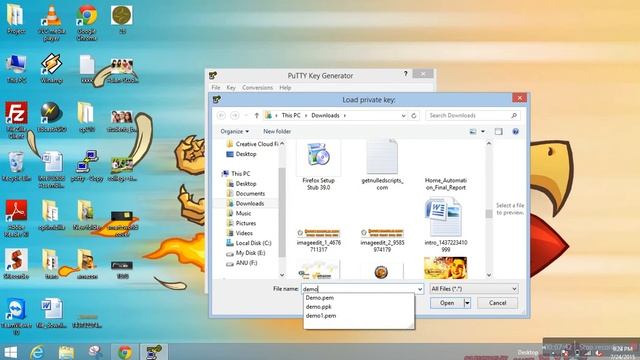Select Downloads in the address bar
This screenshot has height=360, width=640.
(x=325, y=116)
